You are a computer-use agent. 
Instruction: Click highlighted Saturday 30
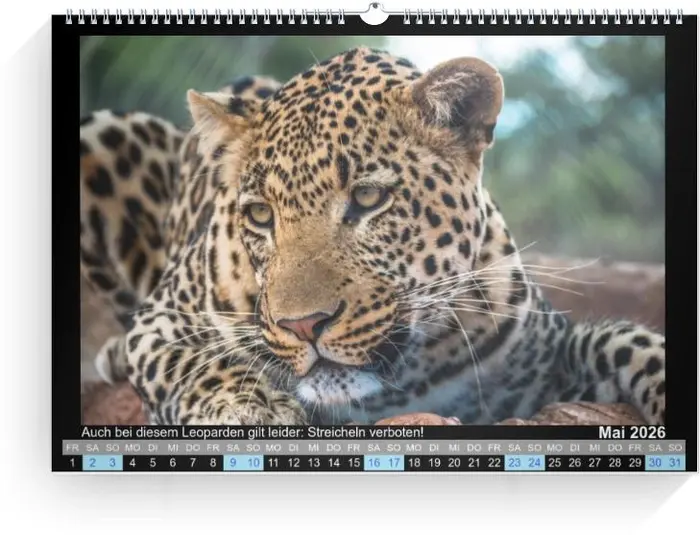point(655,462)
